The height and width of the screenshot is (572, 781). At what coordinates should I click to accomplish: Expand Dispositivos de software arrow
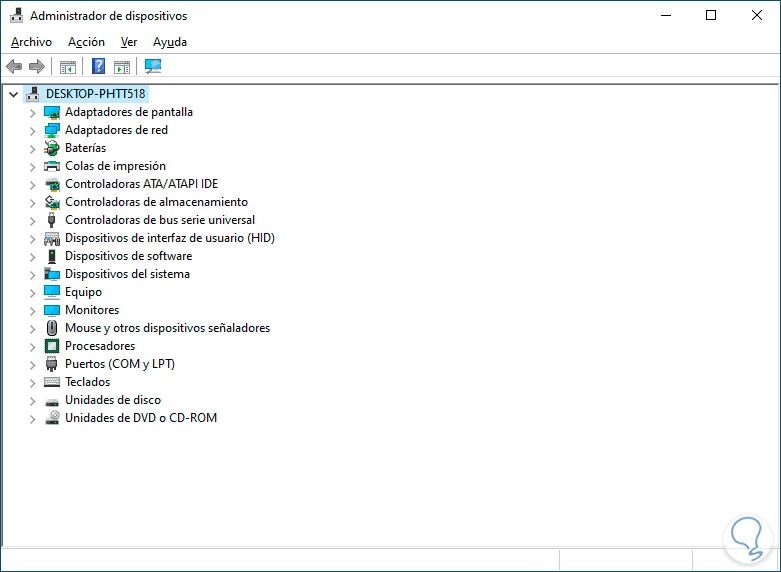pyautogui.click(x=32, y=257)
